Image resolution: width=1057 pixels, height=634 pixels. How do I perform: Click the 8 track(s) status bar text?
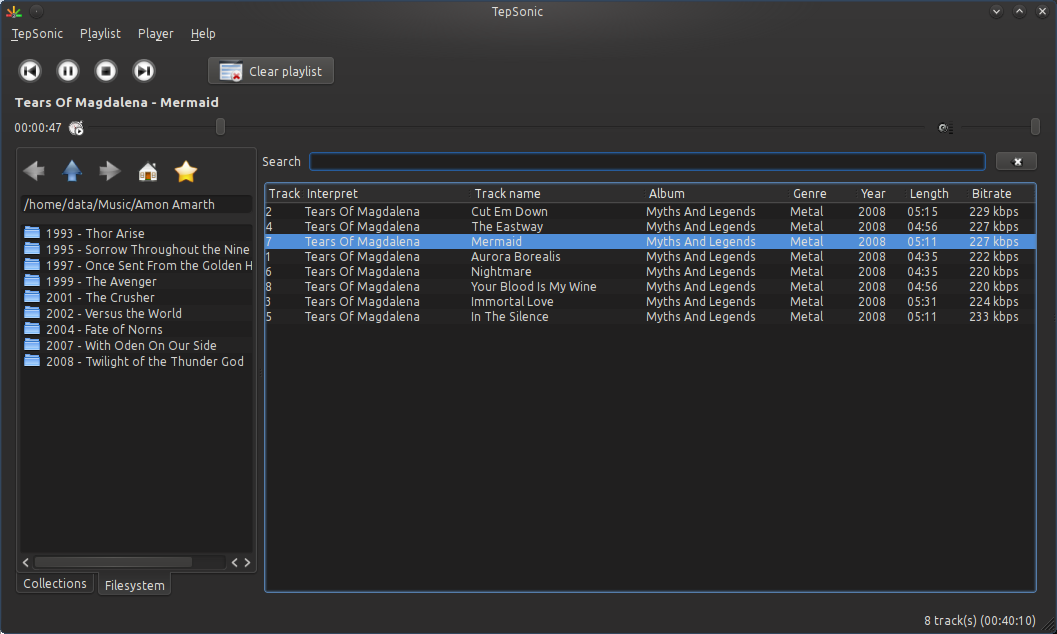point(979,621)
